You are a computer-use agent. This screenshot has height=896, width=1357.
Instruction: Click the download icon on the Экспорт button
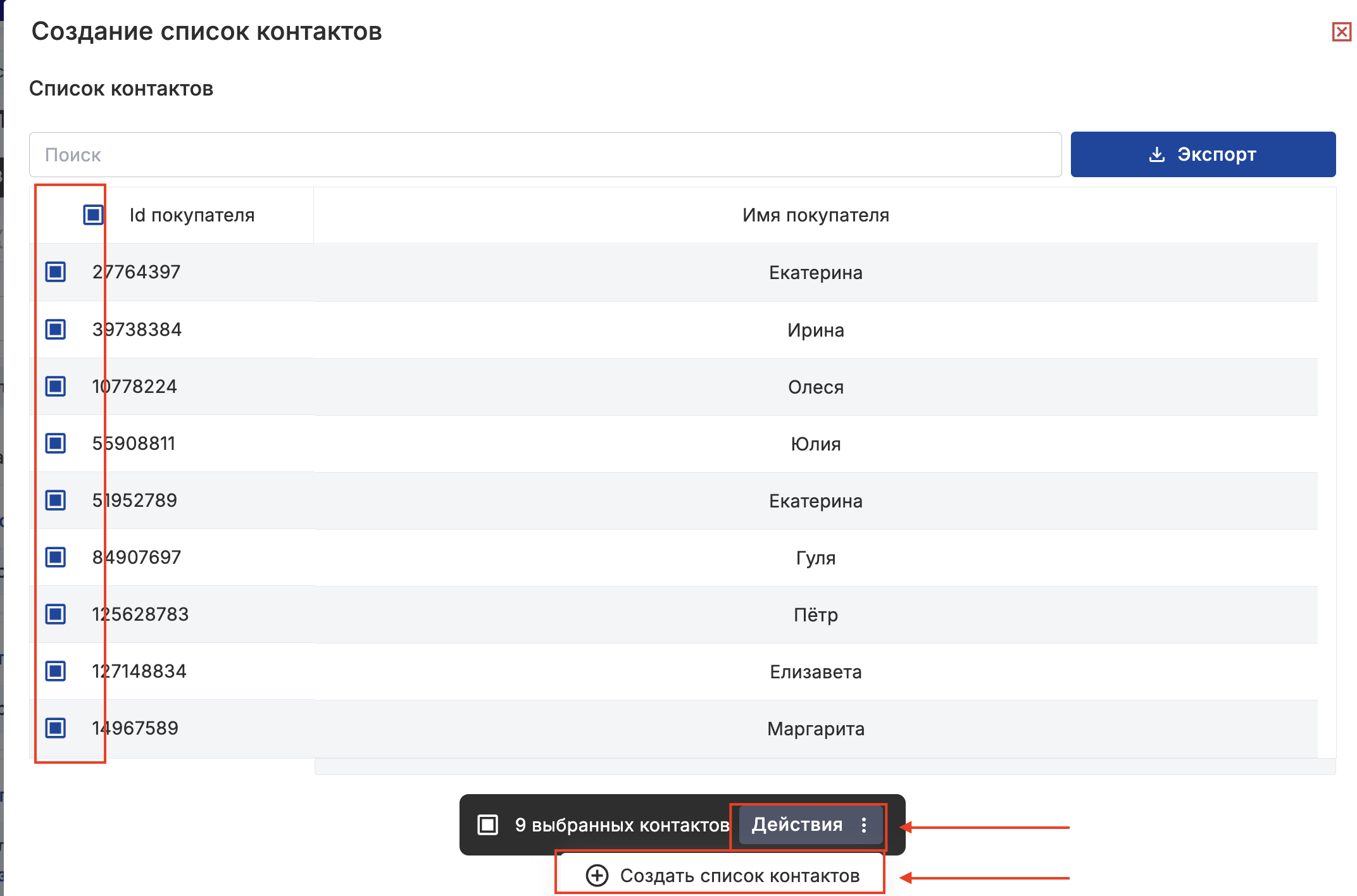[x=1156, y=154]
